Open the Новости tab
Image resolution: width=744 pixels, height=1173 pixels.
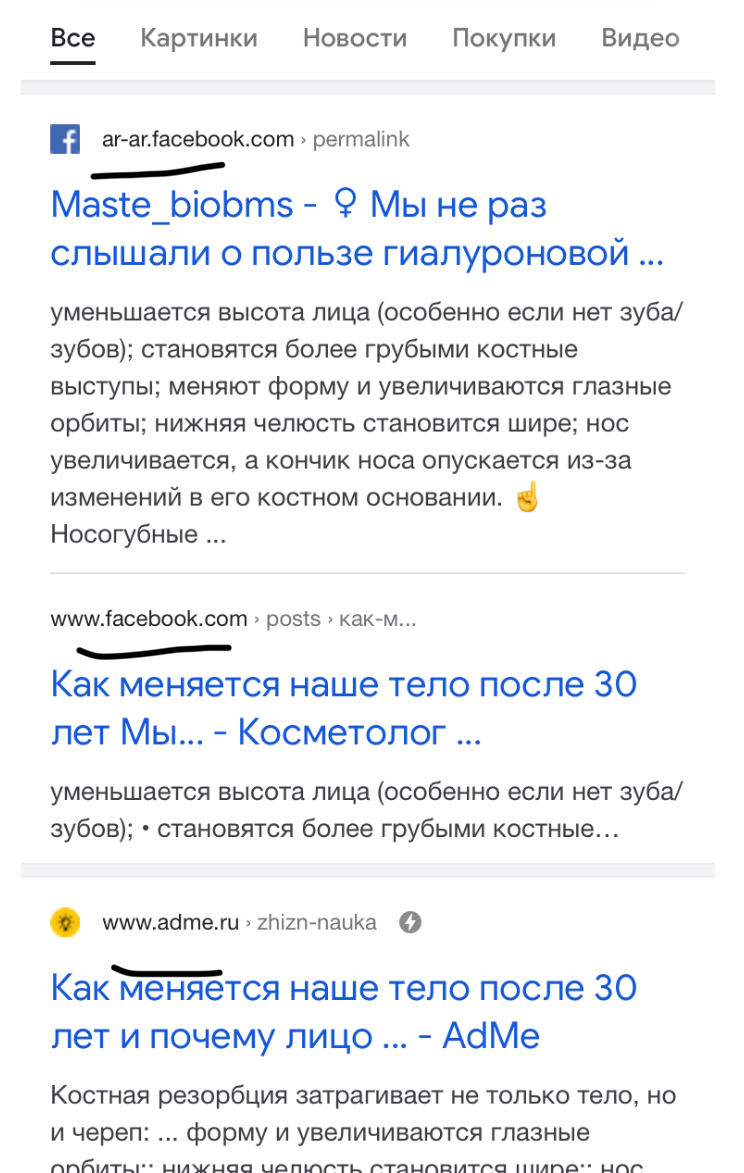click(x=355, y=38)
